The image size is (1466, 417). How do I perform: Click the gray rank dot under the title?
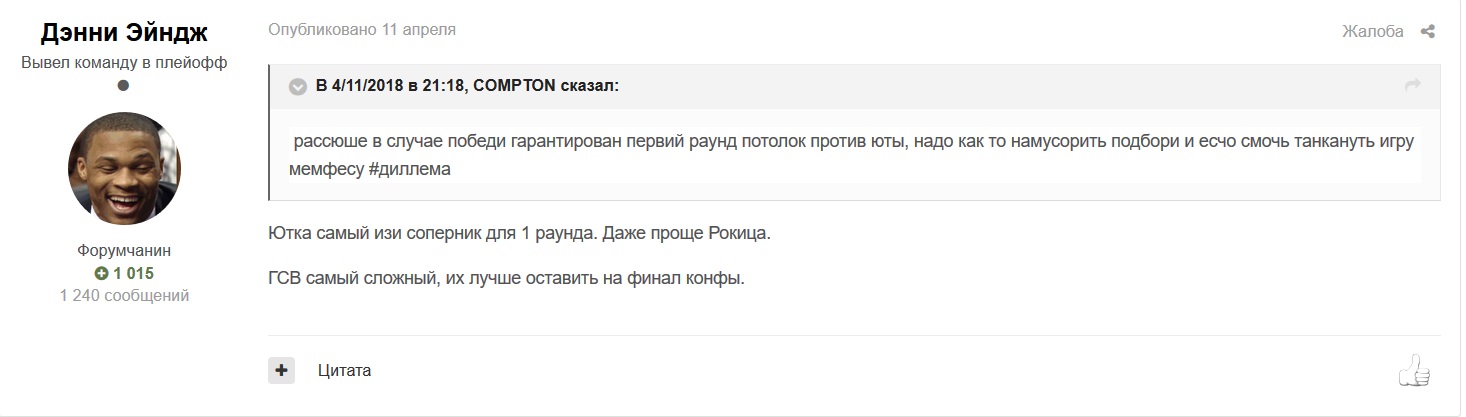(x=124, y=86)
